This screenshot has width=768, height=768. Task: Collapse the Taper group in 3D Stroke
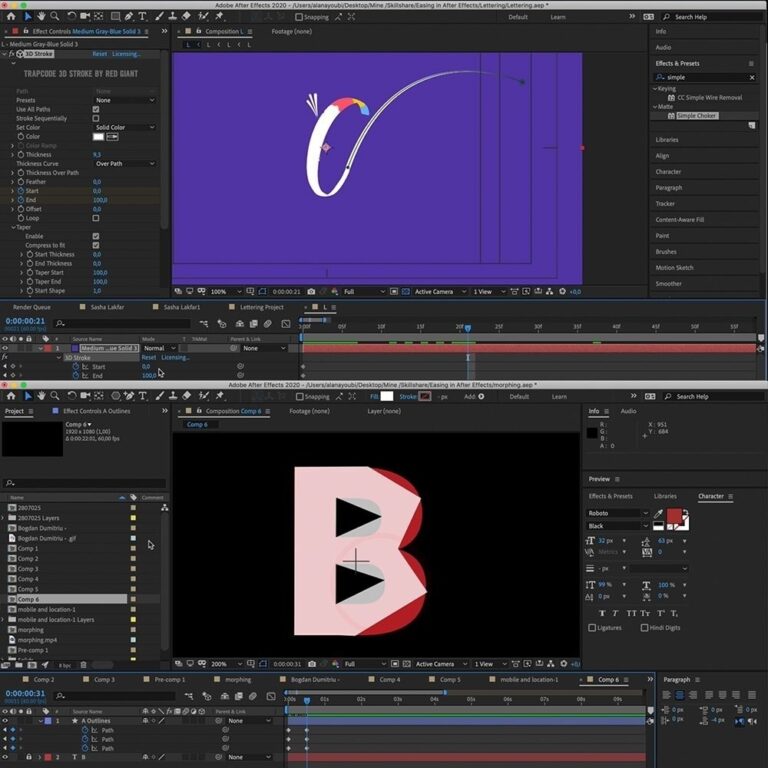tap(13, 227)
